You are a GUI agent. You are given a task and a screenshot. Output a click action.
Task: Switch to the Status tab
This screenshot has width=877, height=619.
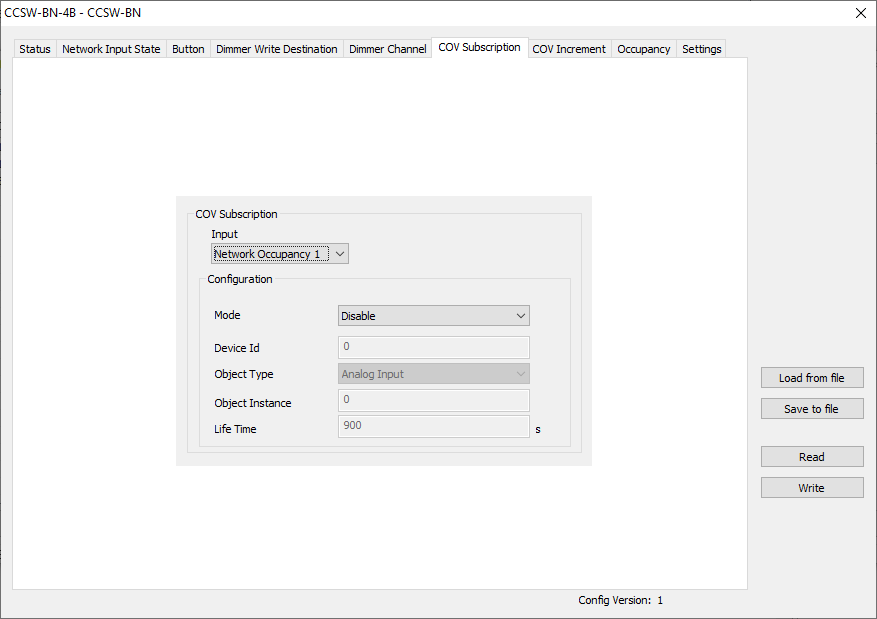pos(35,49)
